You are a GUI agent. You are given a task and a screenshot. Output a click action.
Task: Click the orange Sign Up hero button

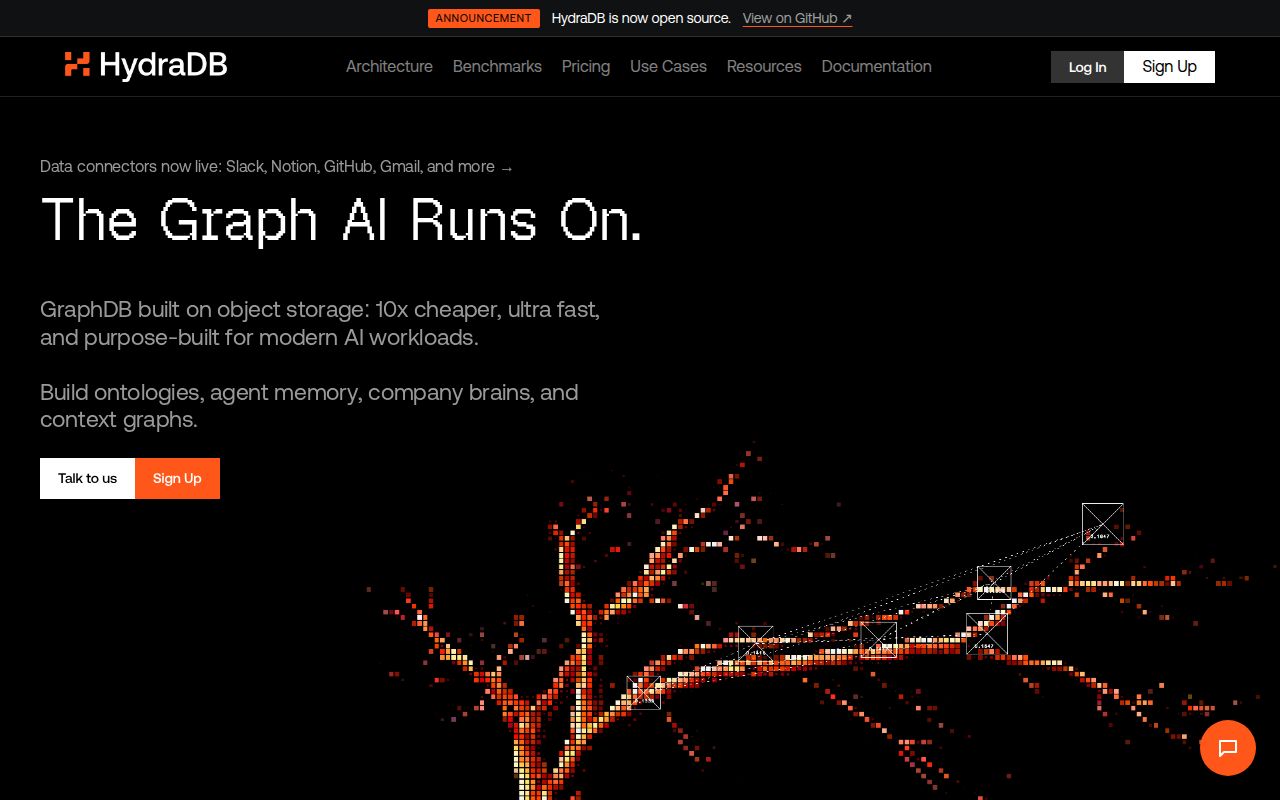click(177, 478)
